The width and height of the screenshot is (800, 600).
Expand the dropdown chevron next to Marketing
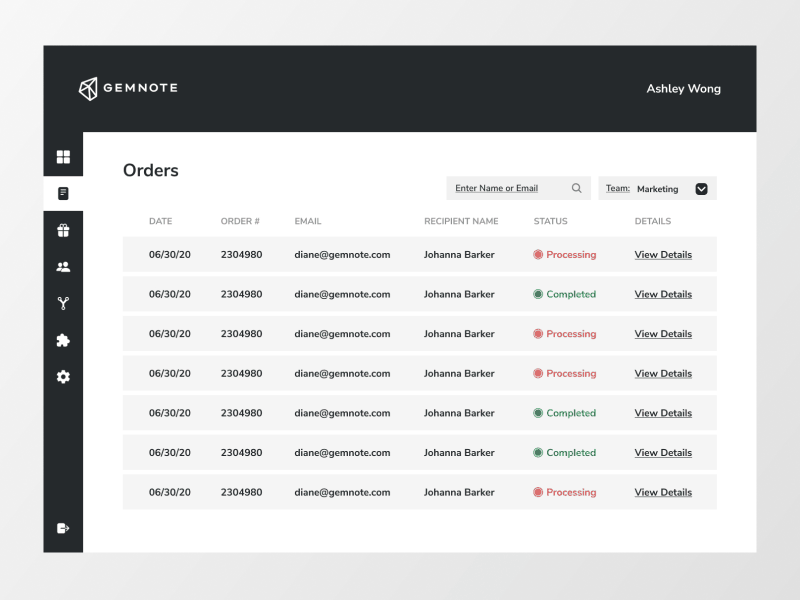coord(701,188)
